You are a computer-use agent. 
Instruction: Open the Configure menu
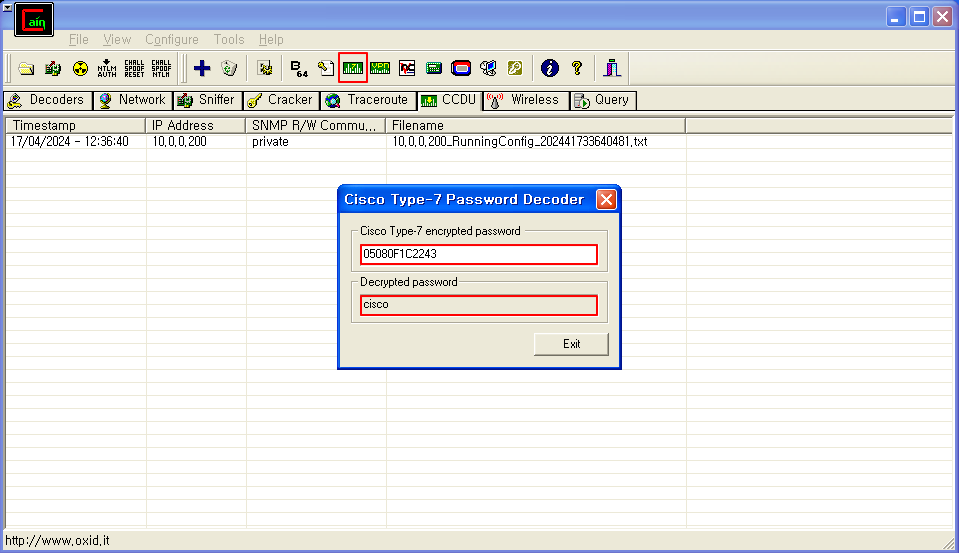[x=172, y=40]
